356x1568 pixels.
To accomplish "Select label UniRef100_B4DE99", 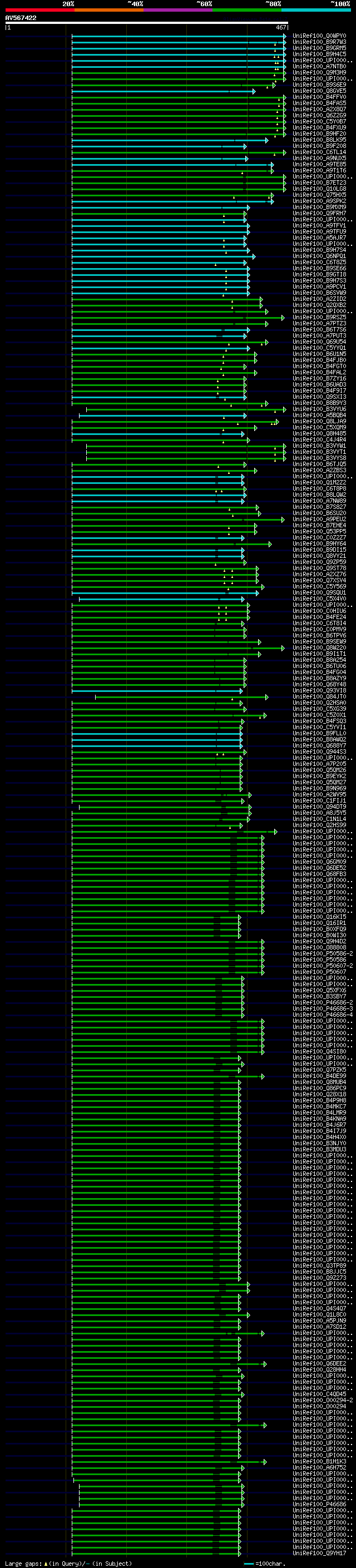I will [x=319, y=1076].
